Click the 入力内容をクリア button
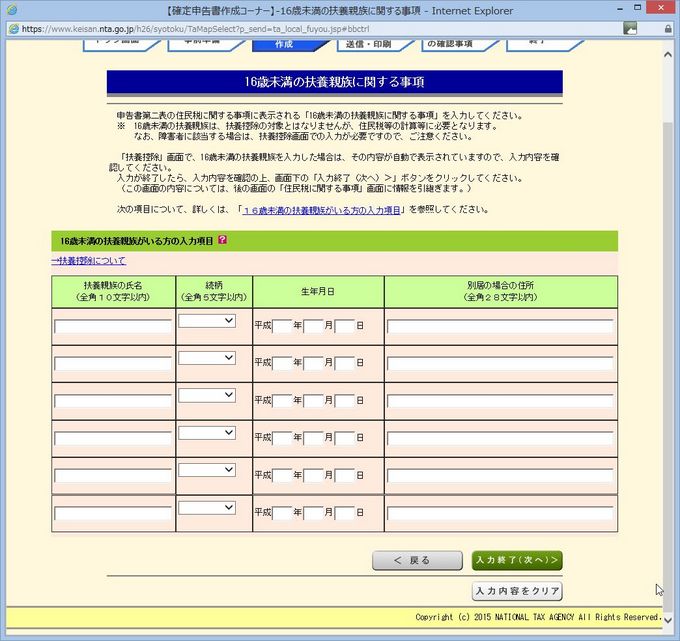Image resolution: width=680 pixels, height=641 pixels. click(x=517, y=591)
